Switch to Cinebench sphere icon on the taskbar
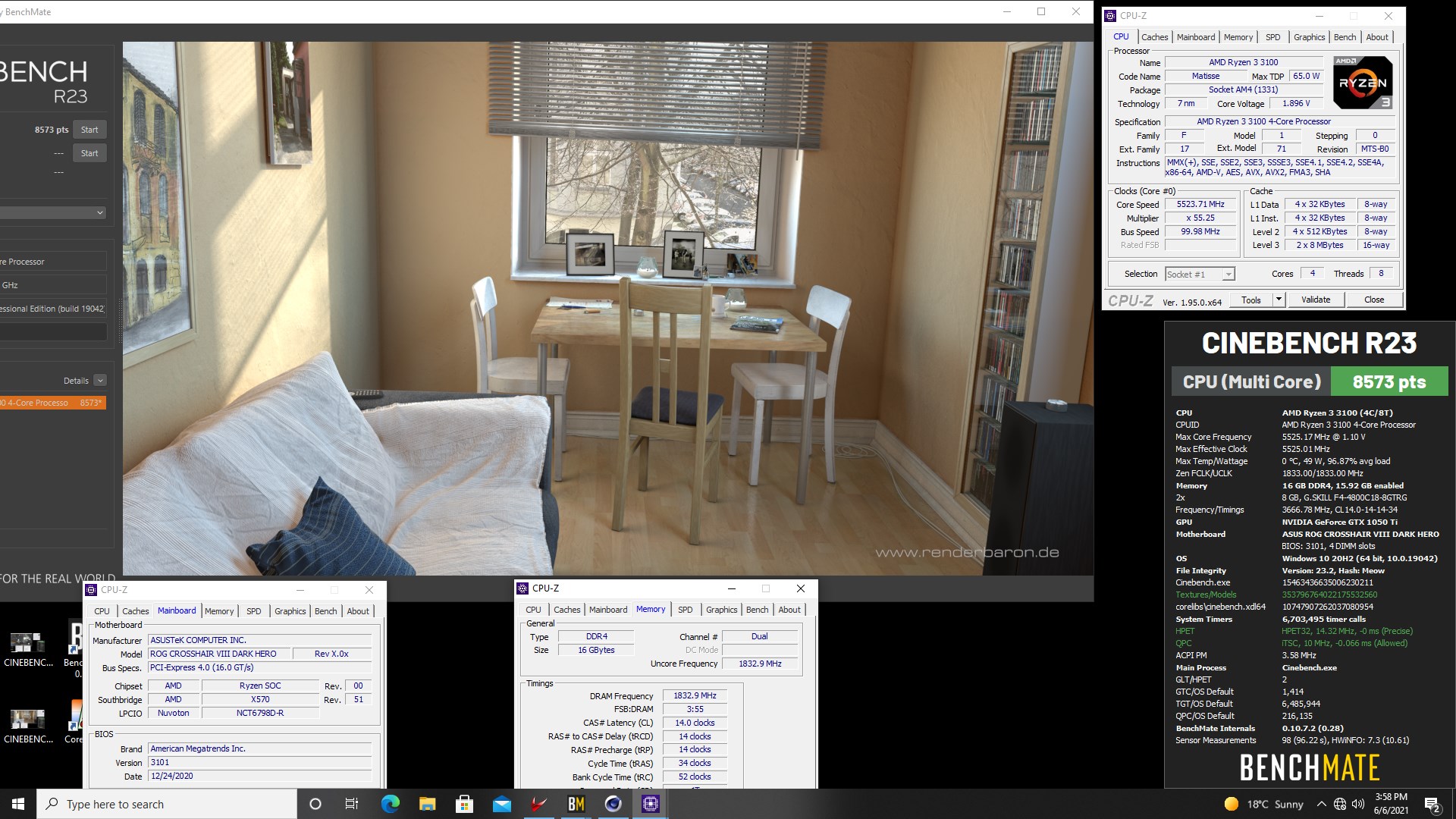This screenshot has height=819, width=1456. 613,804
